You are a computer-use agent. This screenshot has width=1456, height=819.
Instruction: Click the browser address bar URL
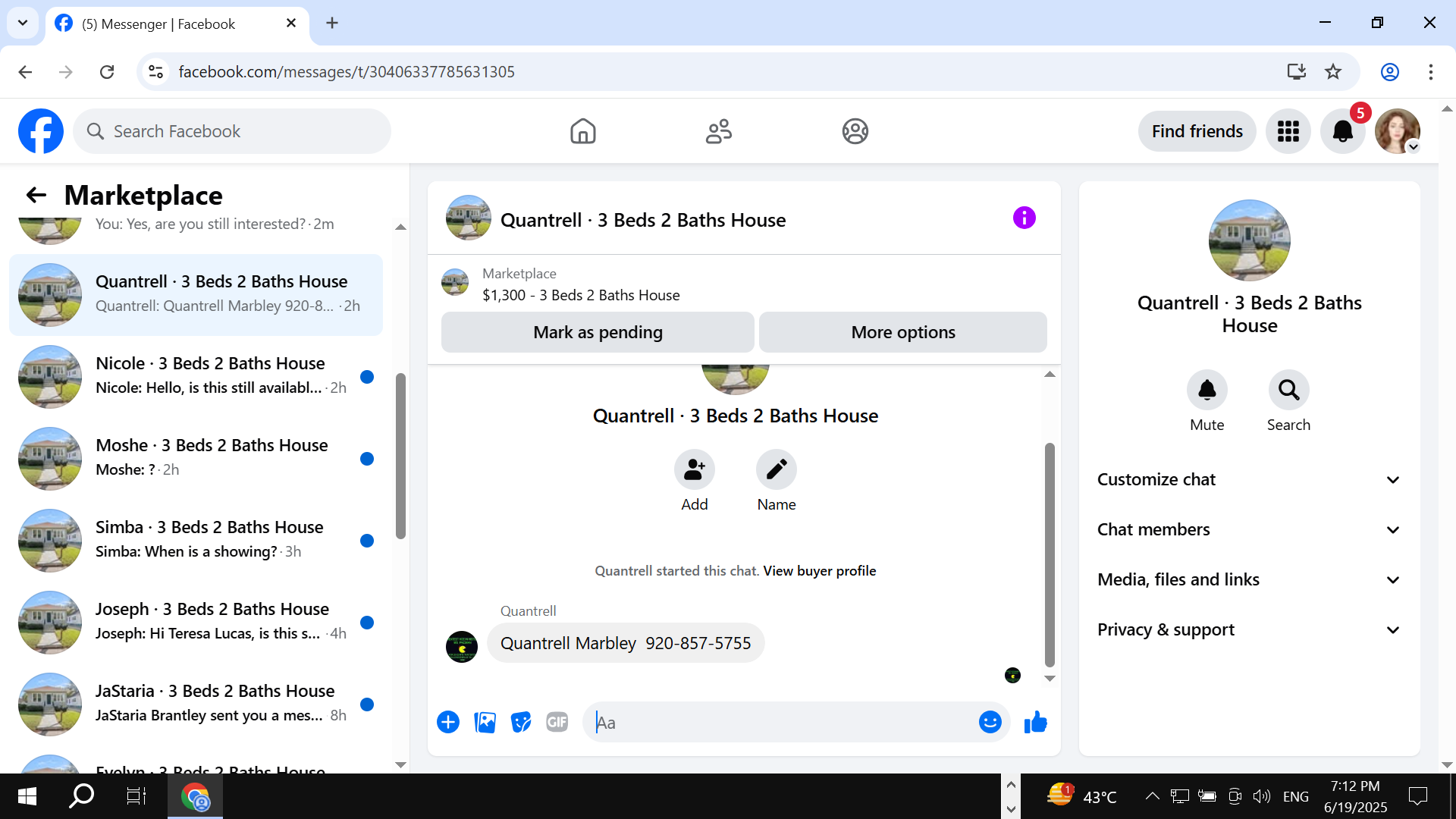tap(347, 71)
